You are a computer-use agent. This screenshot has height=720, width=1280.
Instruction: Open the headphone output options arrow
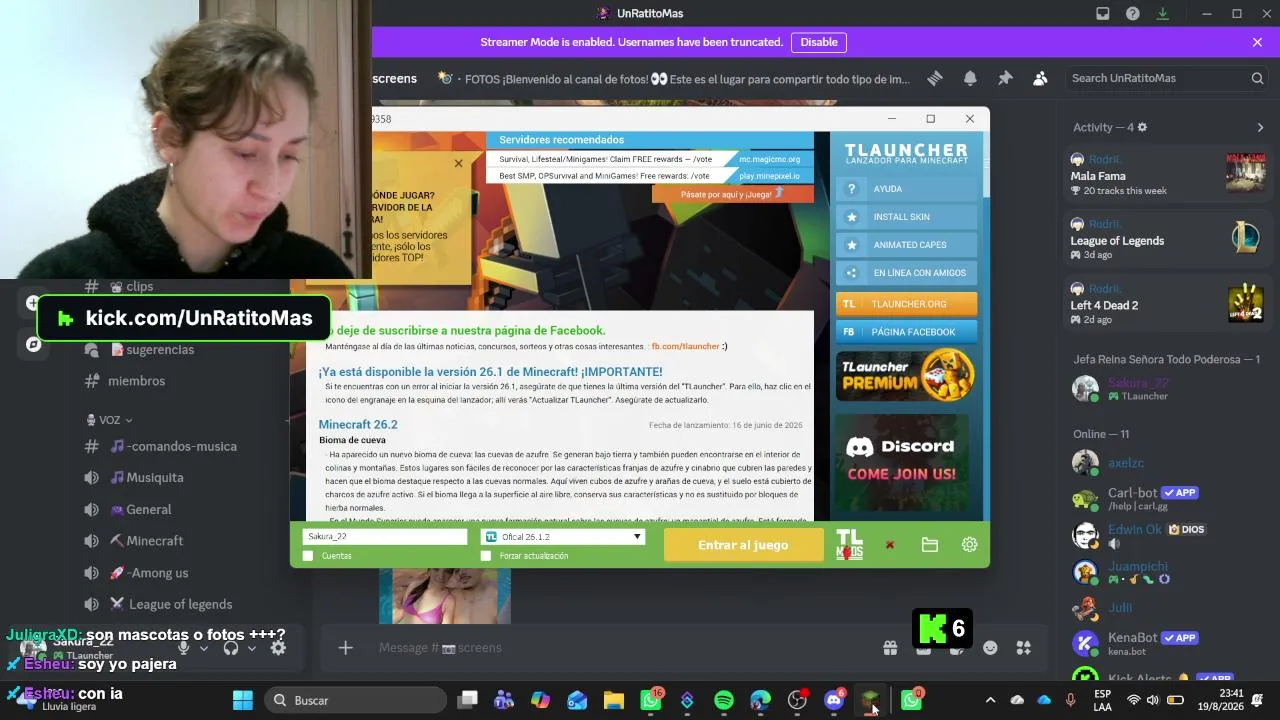[251, 648]
